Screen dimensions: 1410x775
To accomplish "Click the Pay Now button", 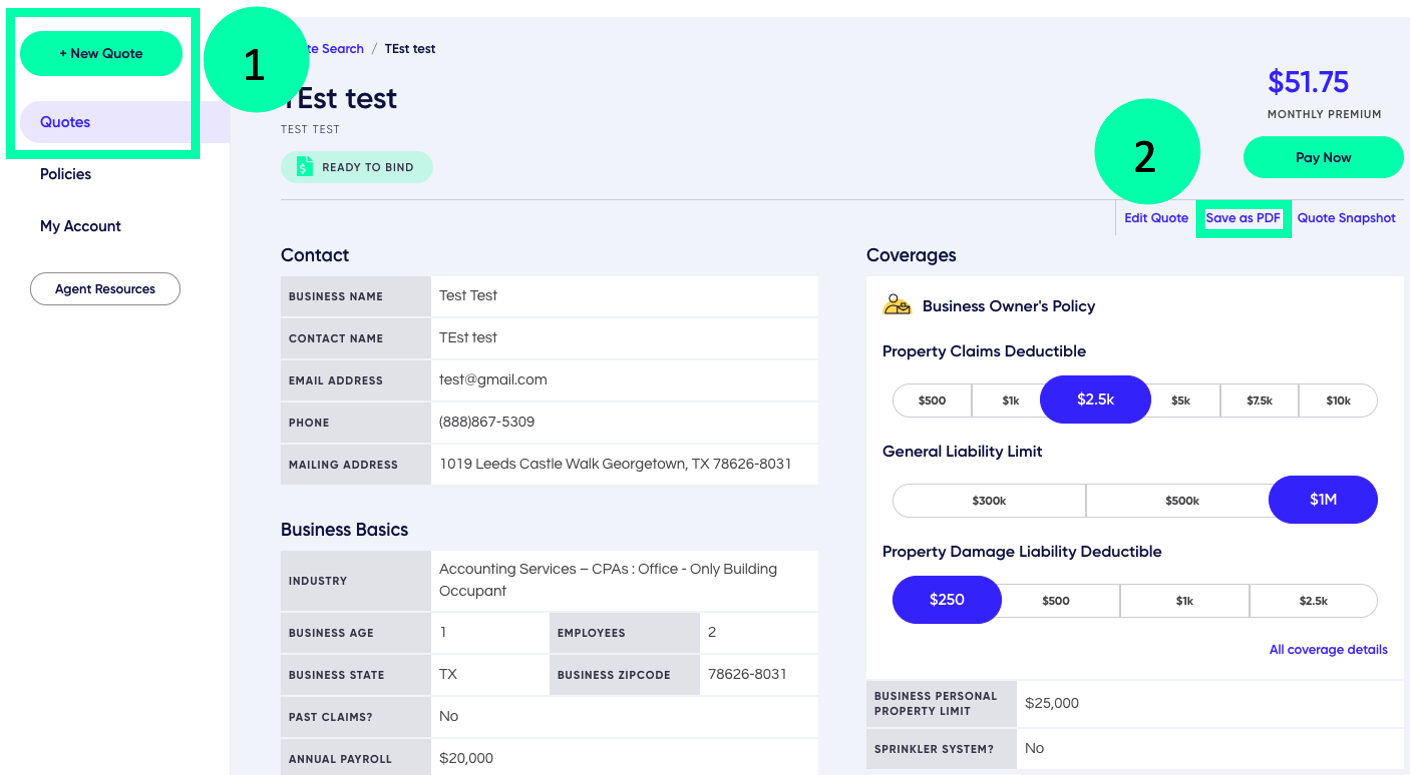I will click(x=1323, y=157).
